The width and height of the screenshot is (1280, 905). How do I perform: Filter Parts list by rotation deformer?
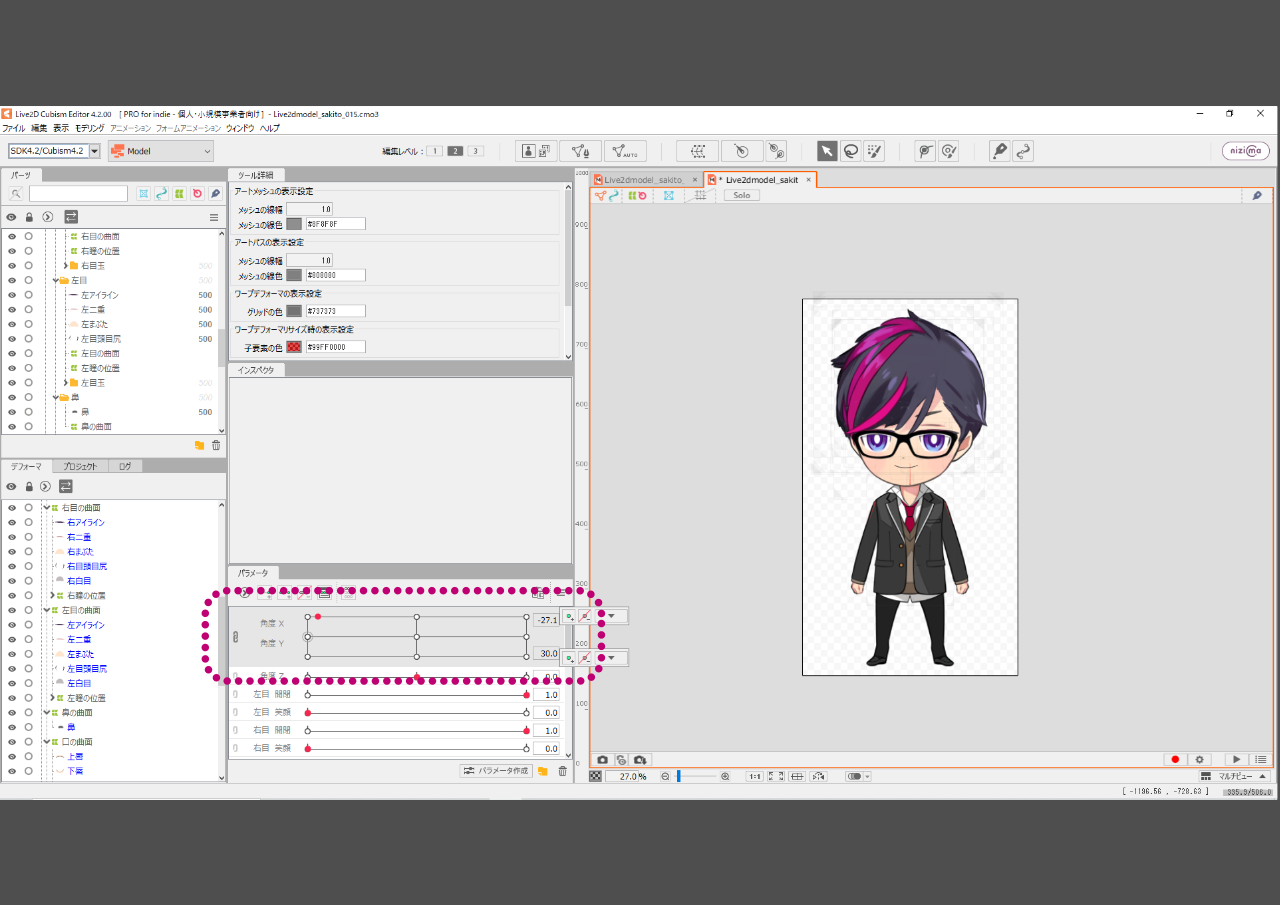tap(197, 193)
